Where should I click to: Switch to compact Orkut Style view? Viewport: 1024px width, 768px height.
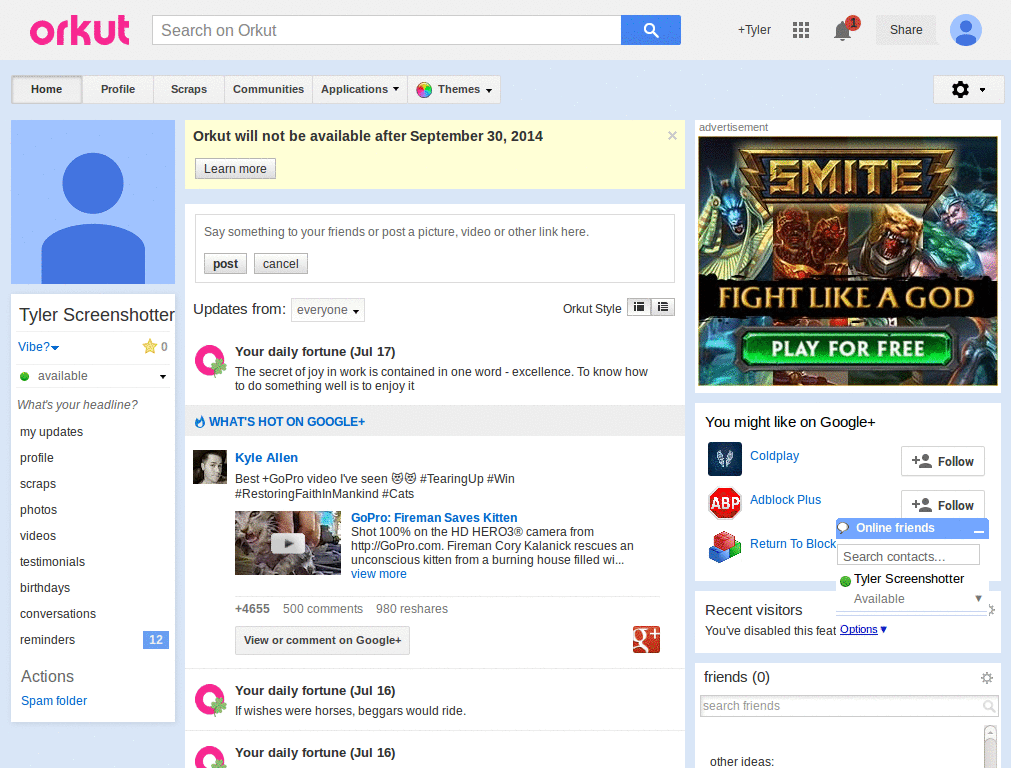[639, 307]
